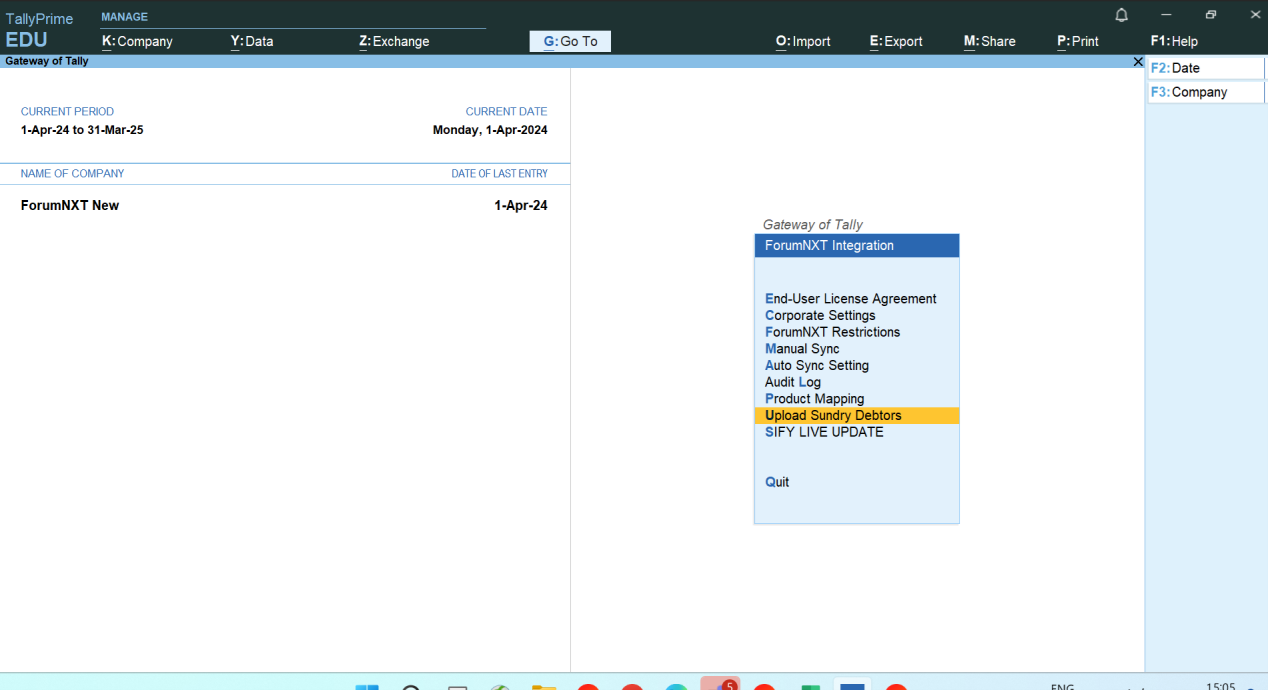
Task: Click the Gateway of Tally title bar label
Action: coord(47,61)
